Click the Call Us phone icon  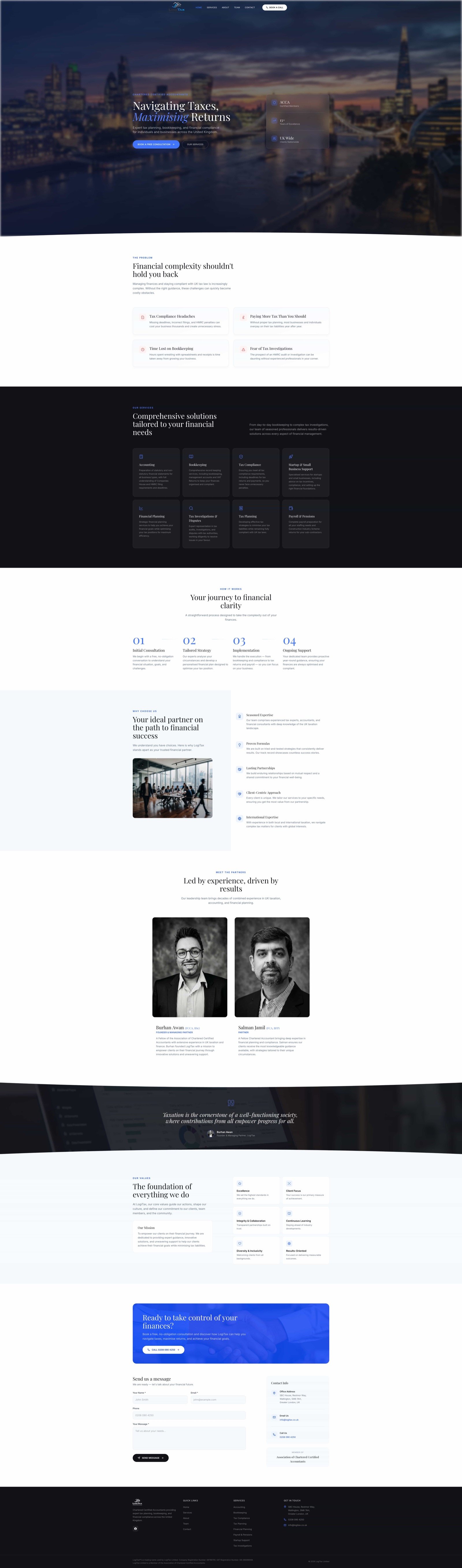pos(274,1434)
